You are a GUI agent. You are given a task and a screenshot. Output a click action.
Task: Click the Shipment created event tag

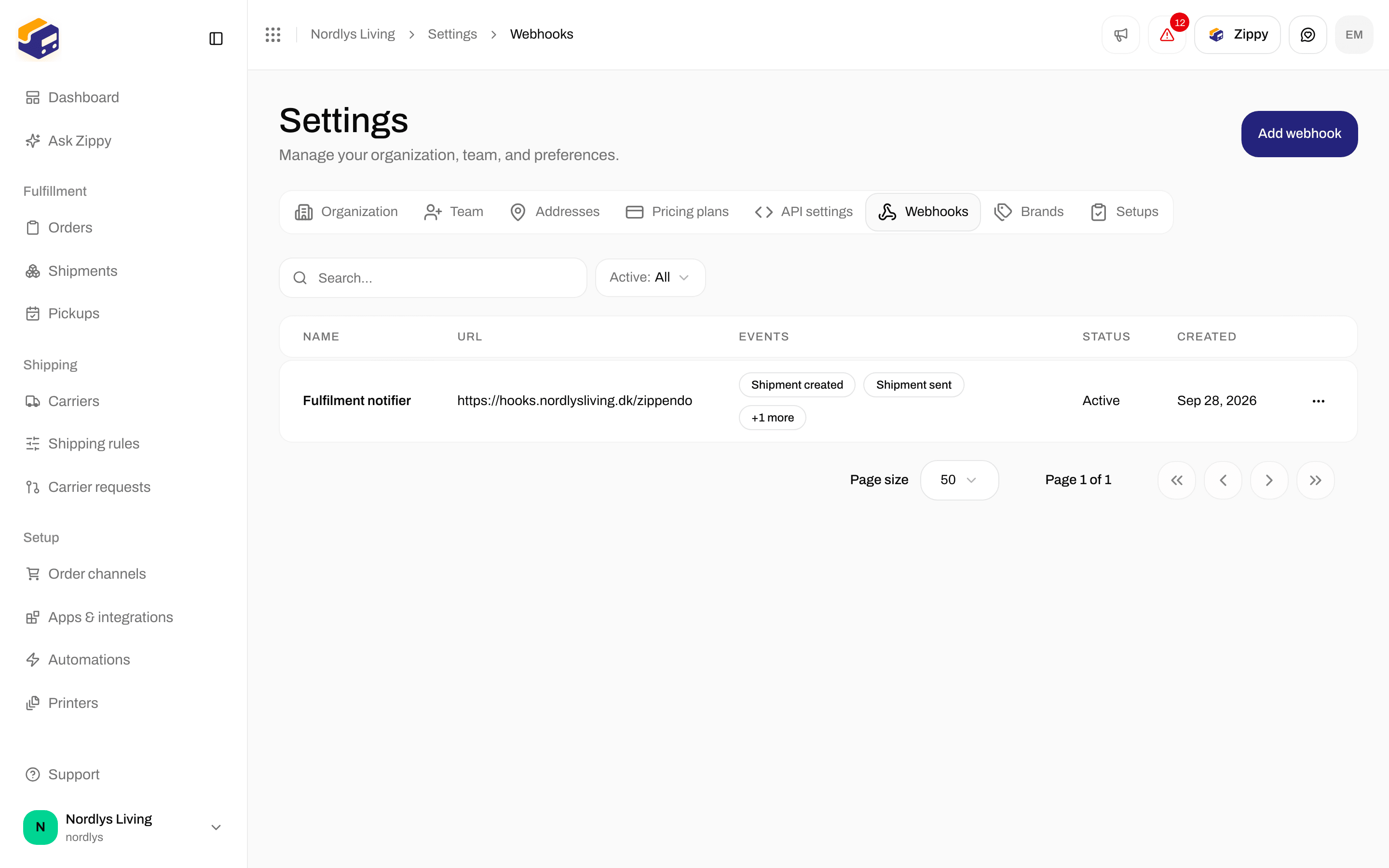(797, 385)
